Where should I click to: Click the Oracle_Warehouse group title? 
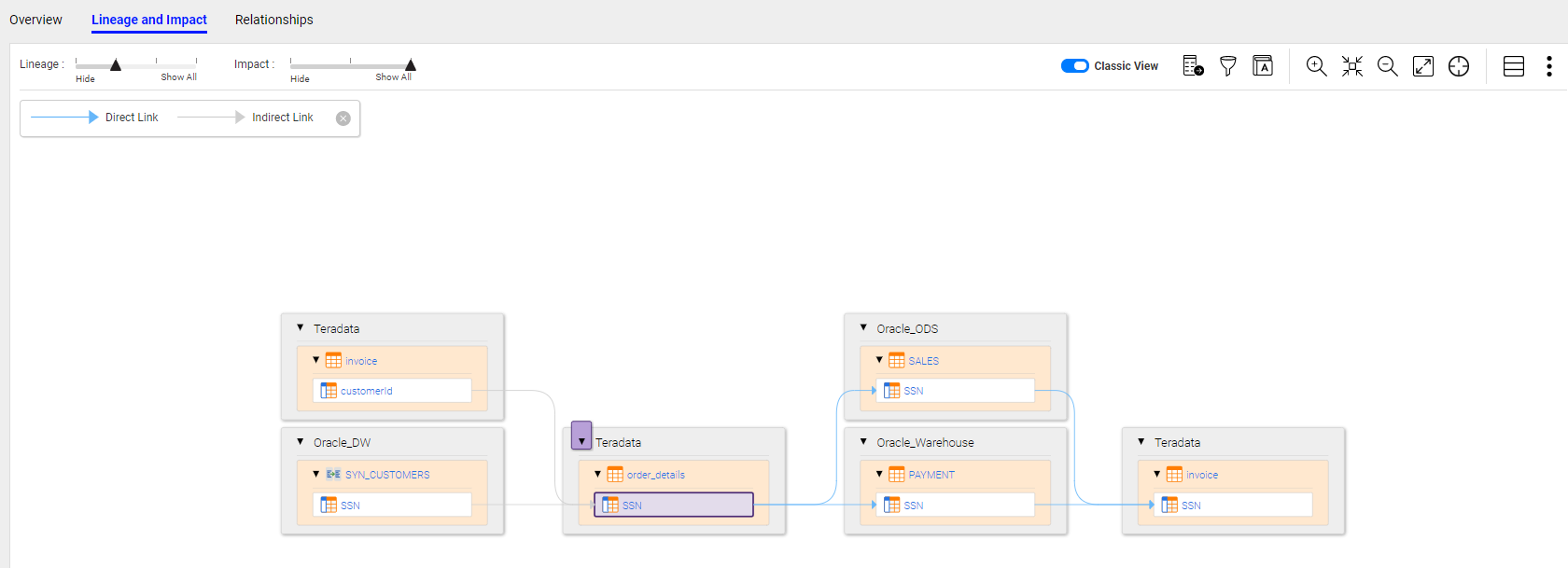[x=925, y=442]
